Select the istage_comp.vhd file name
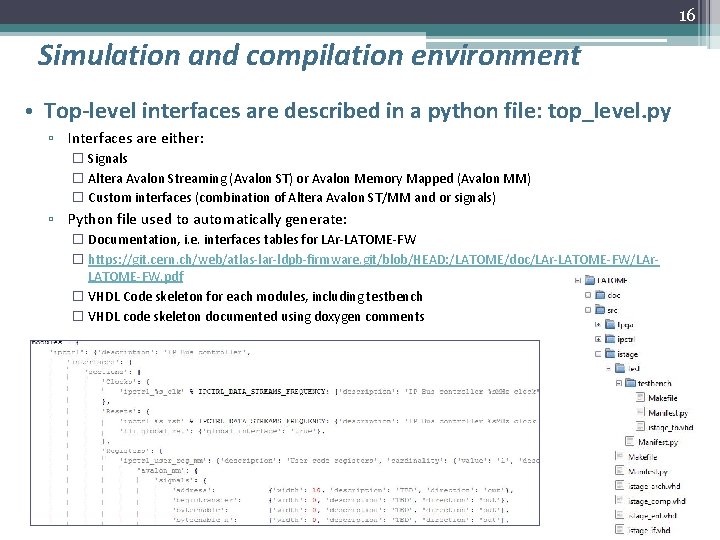The height and width of the screenshot is (540, 720). pyautogui.click(x=657, y=501)
